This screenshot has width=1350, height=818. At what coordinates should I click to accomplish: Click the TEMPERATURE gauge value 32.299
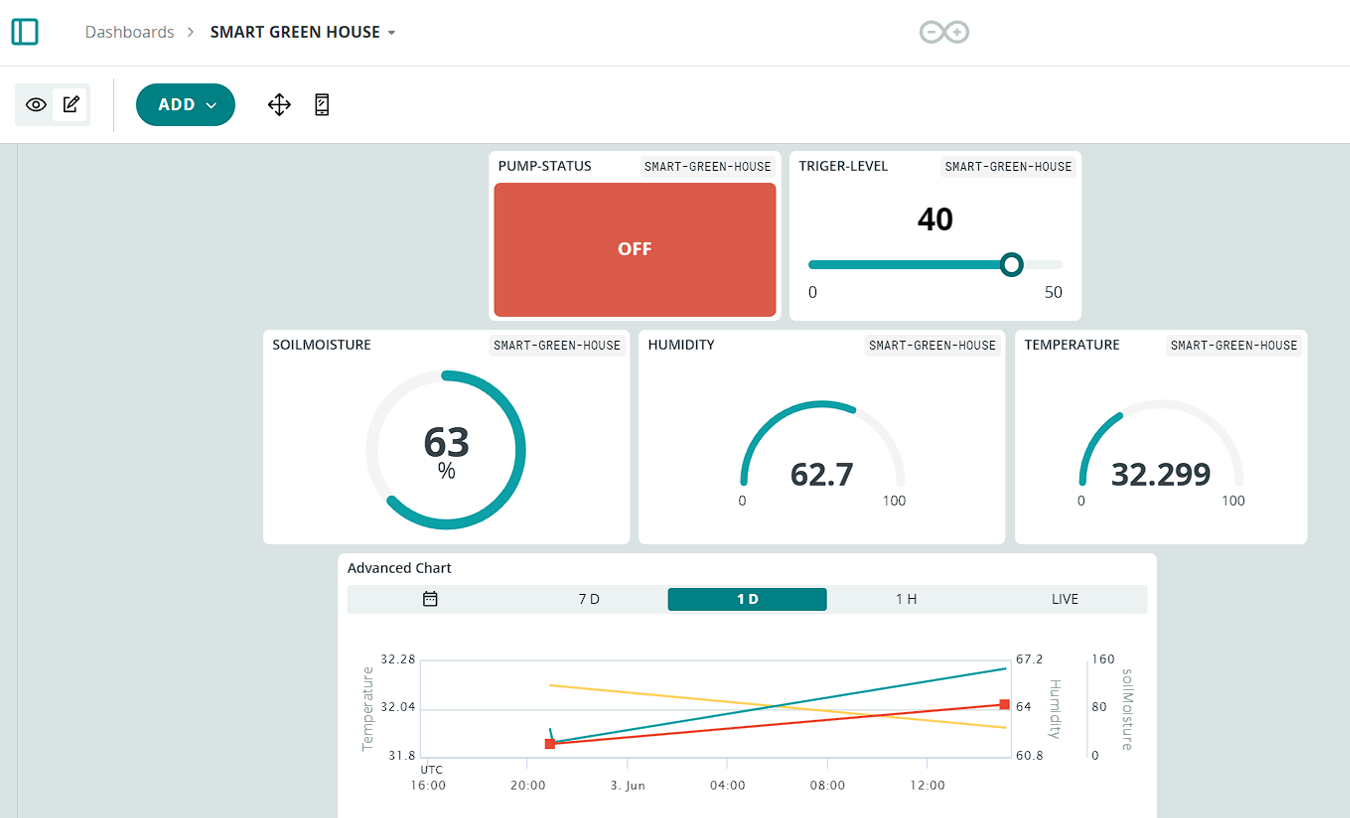tap(1161, 474)
